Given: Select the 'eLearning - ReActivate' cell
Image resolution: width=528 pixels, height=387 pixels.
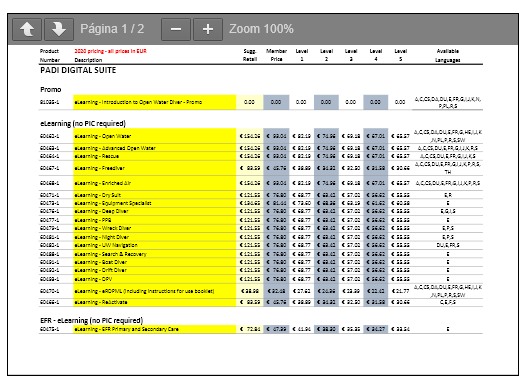Looking at the screenshot, I should pos(155,302).
